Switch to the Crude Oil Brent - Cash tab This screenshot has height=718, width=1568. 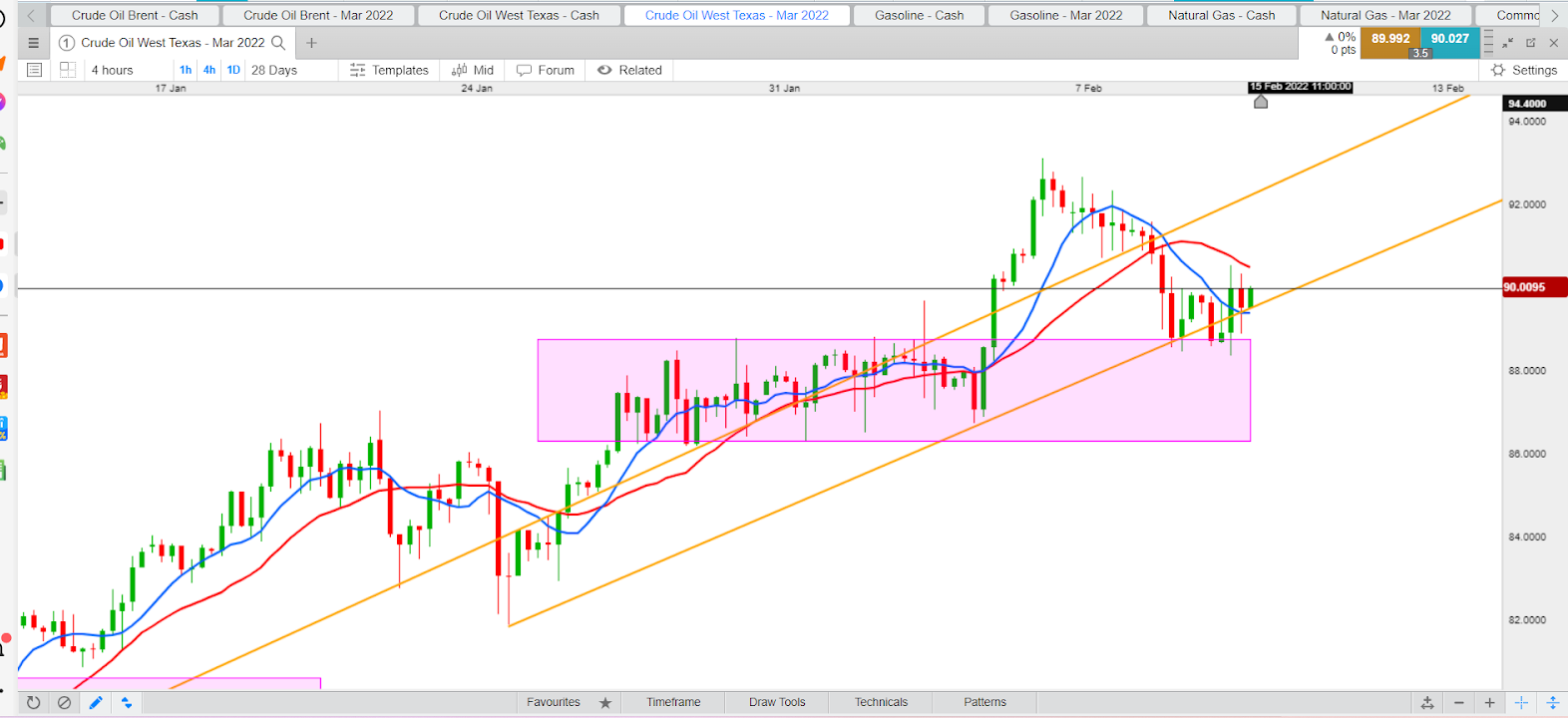[135, 15]
